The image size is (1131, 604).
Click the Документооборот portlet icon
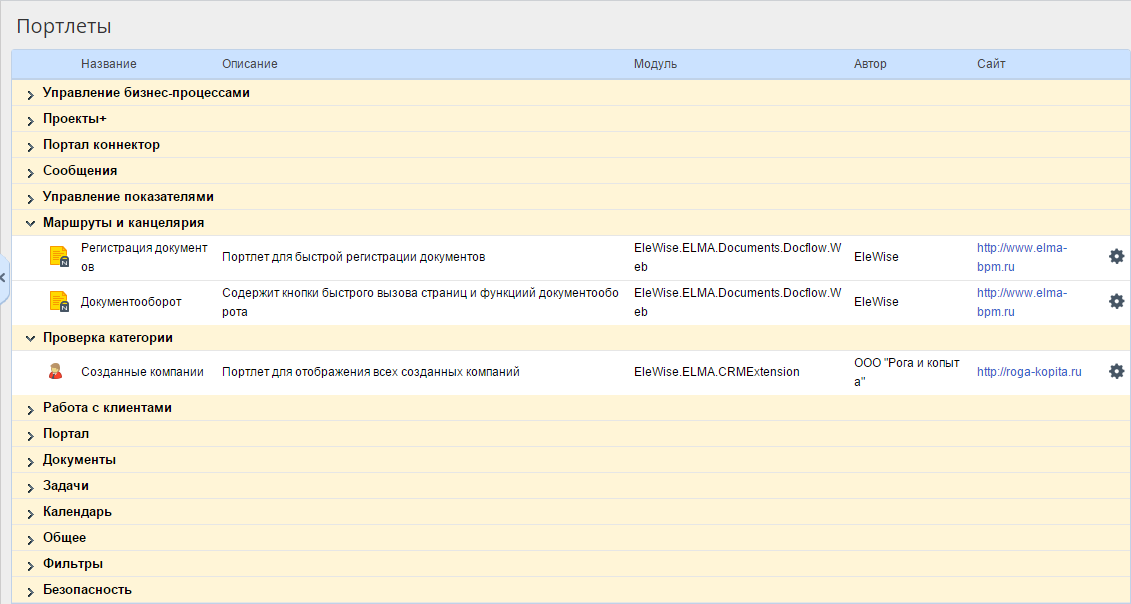[59, 302]
